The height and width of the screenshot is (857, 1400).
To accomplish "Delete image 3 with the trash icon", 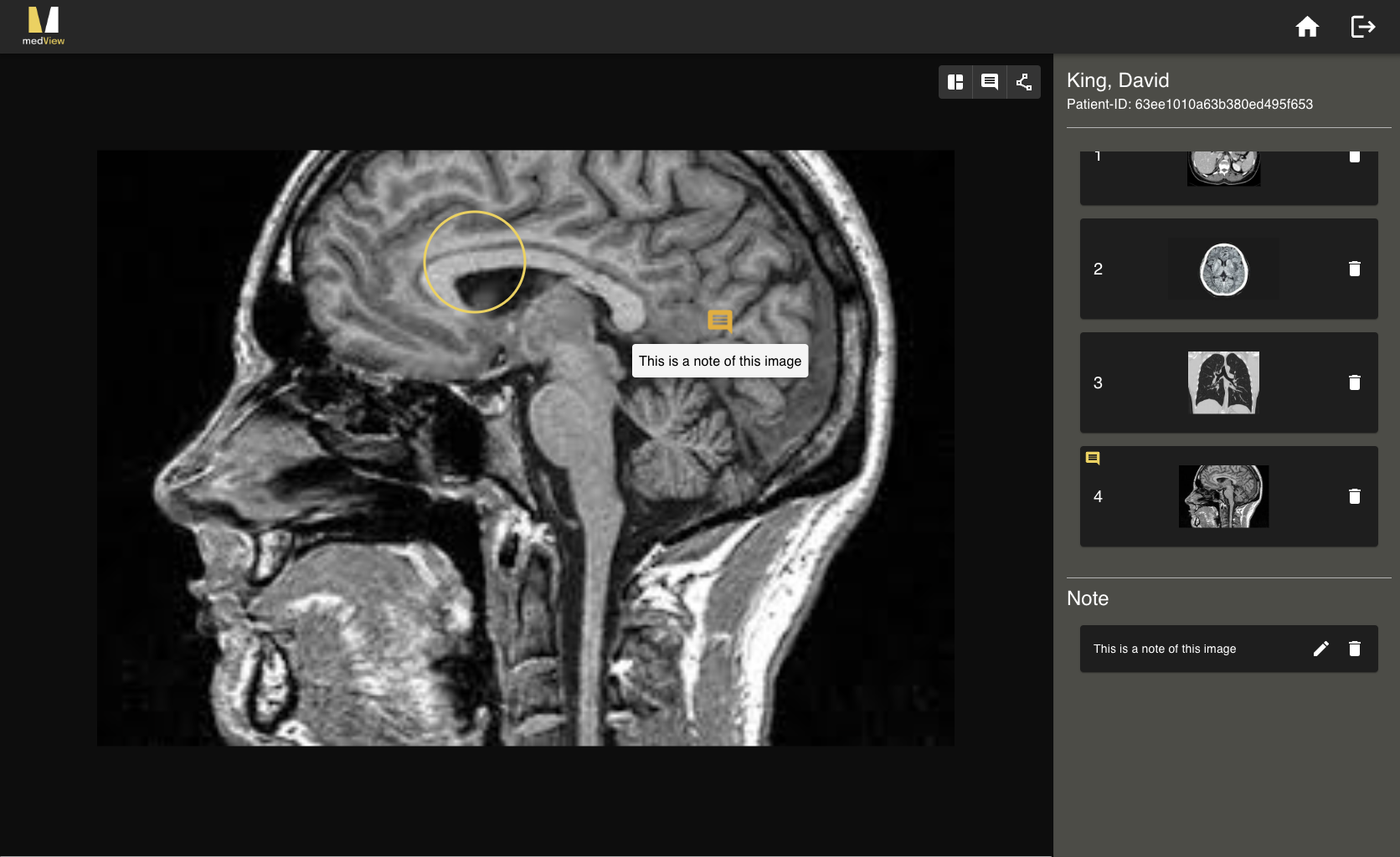I will pos(1355,382).
